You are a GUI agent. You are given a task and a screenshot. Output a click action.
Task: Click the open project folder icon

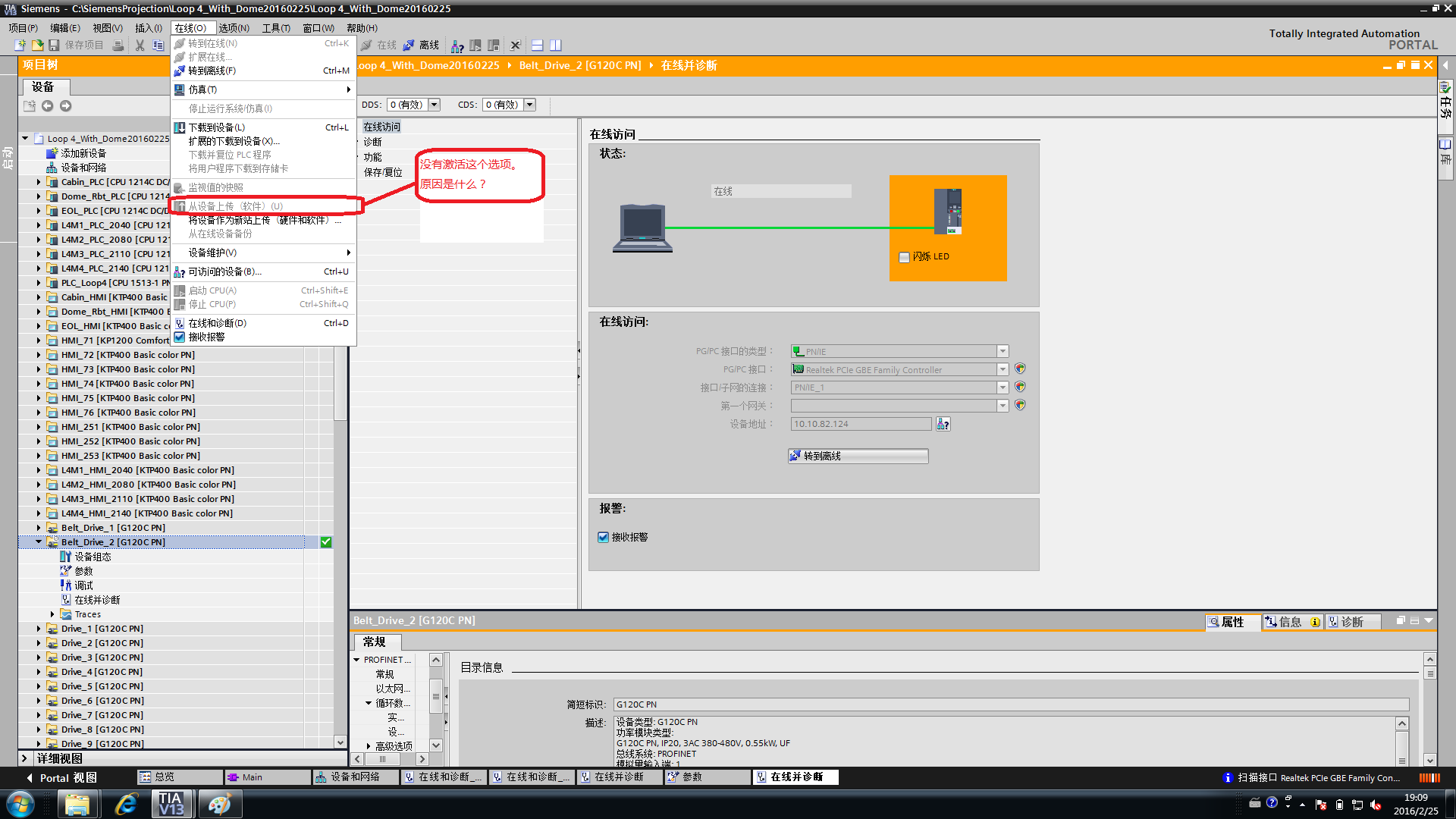click(37, 45)
